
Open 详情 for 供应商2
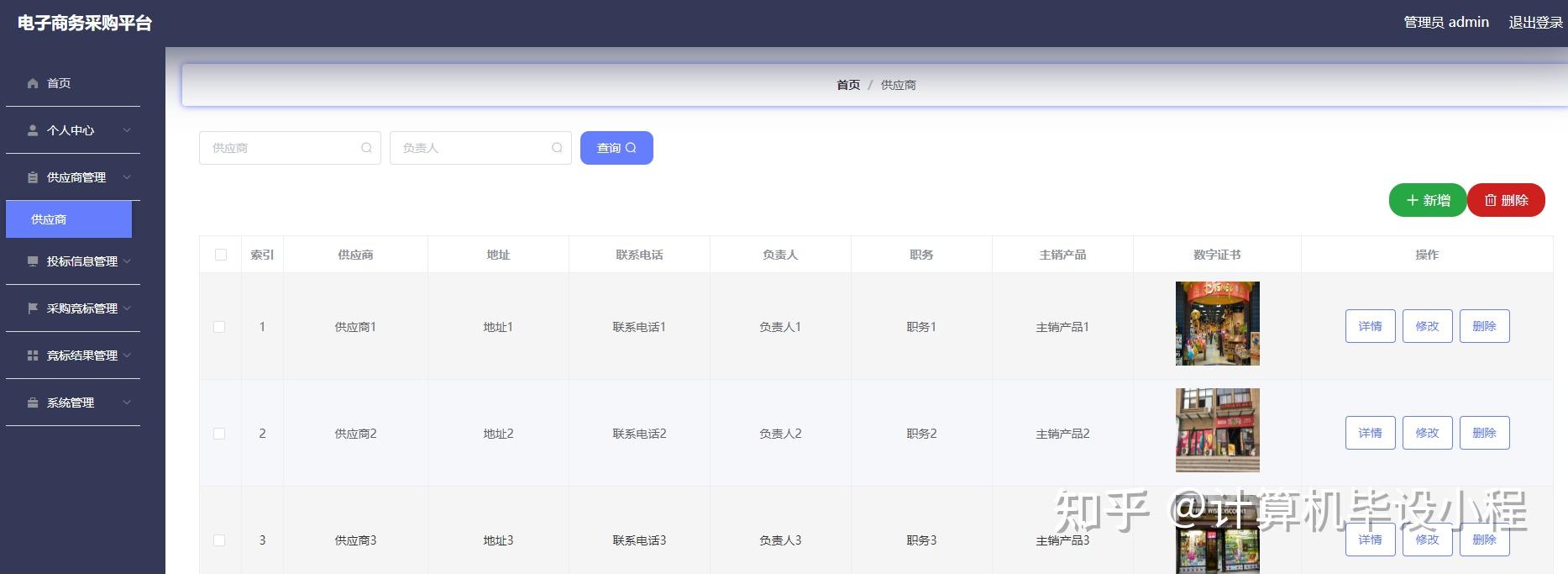click(1371, 433)
